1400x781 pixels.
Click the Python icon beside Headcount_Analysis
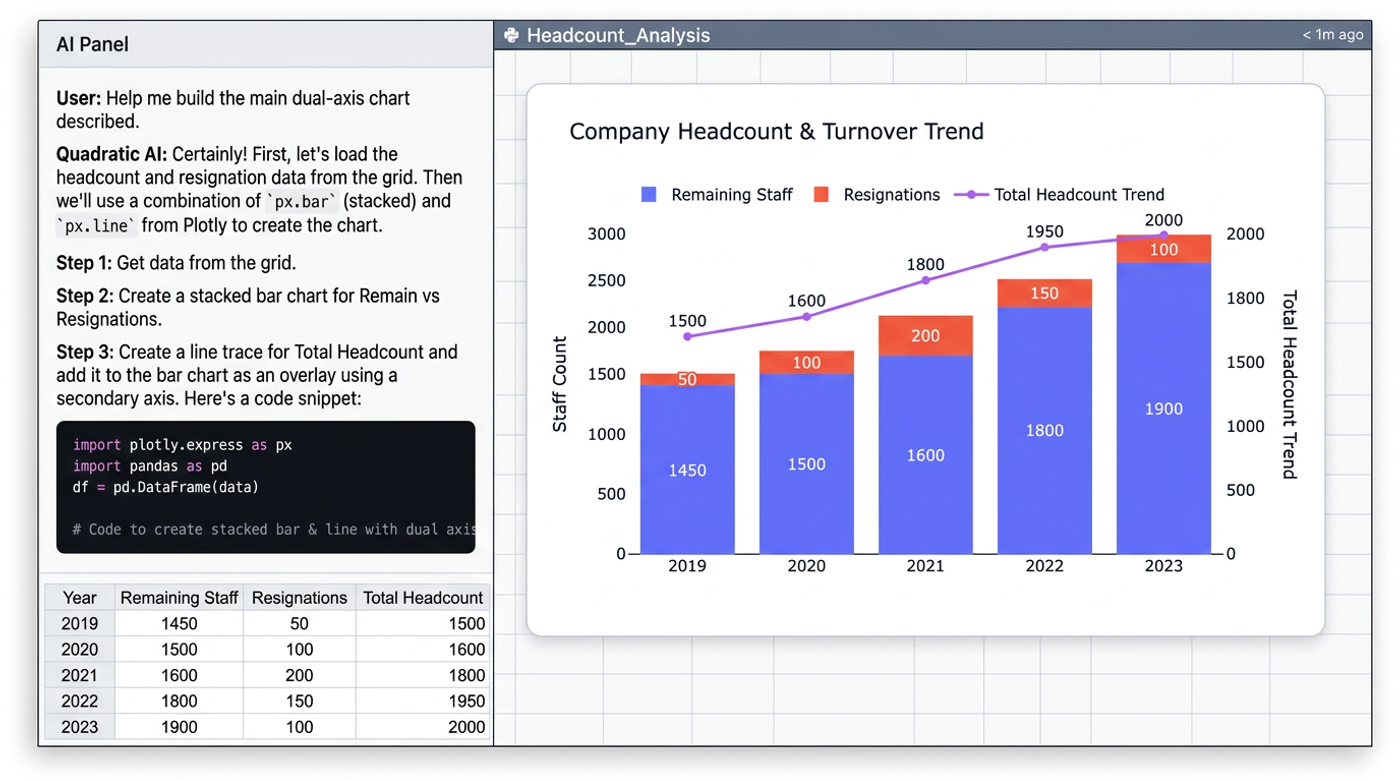[511, 35]
